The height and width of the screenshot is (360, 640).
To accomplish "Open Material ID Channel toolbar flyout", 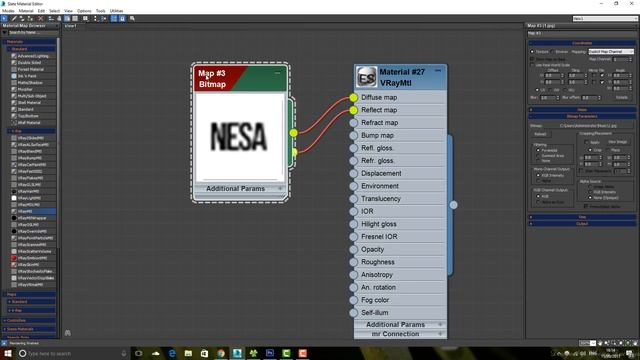I will point(85,18).
